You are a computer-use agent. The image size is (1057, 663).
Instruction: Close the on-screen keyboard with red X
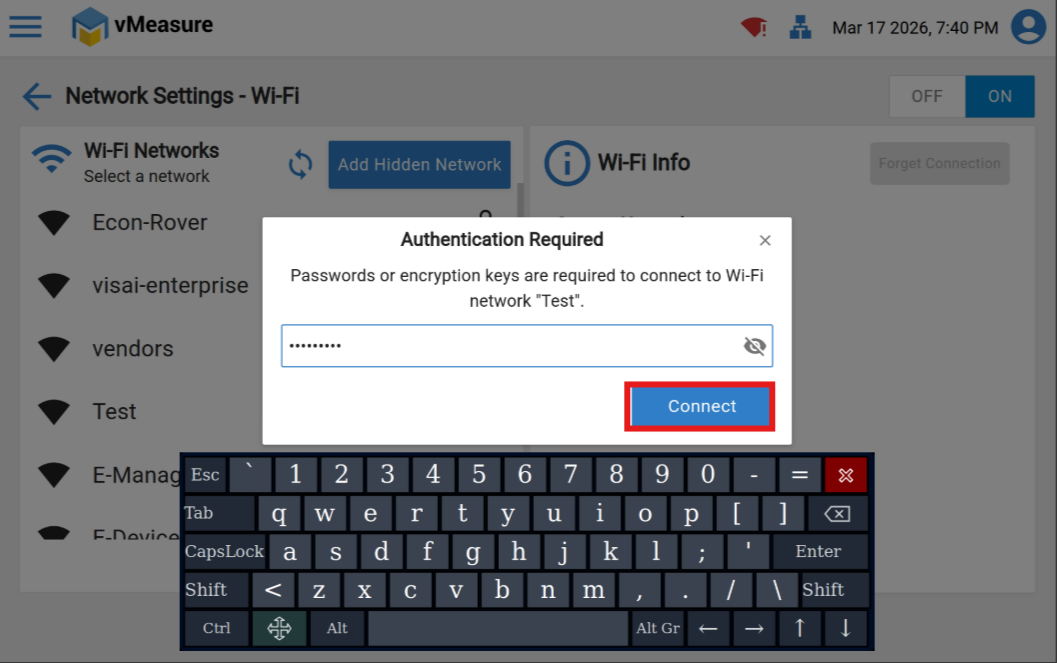pyautogui.click(x=845, y=475)
